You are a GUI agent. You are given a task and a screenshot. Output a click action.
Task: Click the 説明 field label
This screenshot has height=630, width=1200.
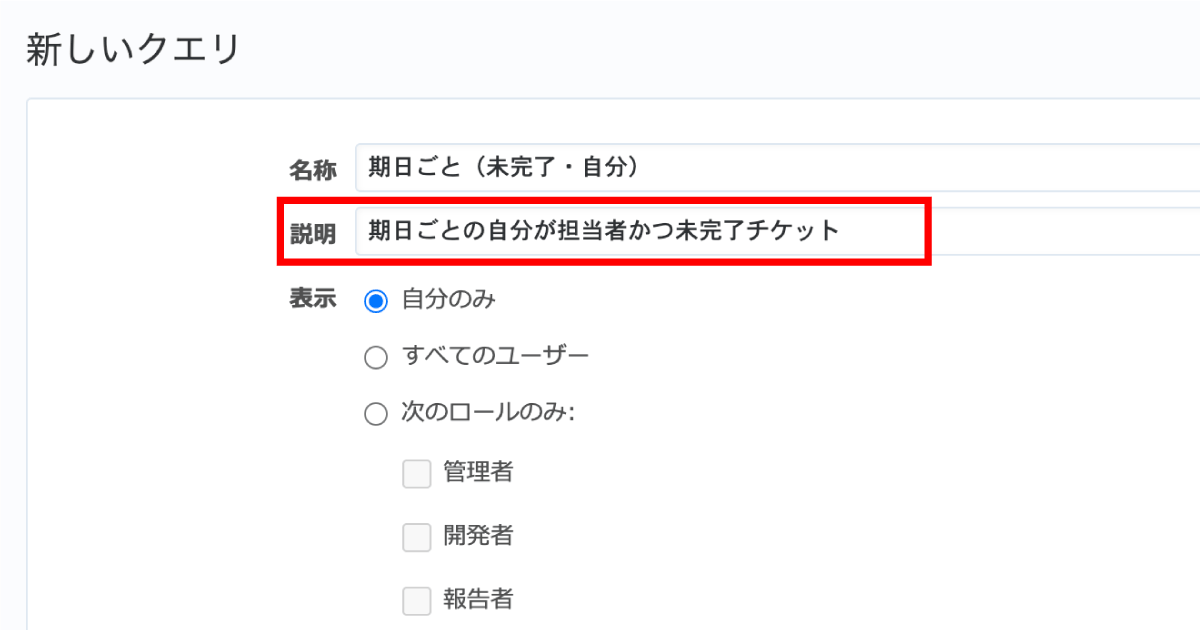click(313, 232)
